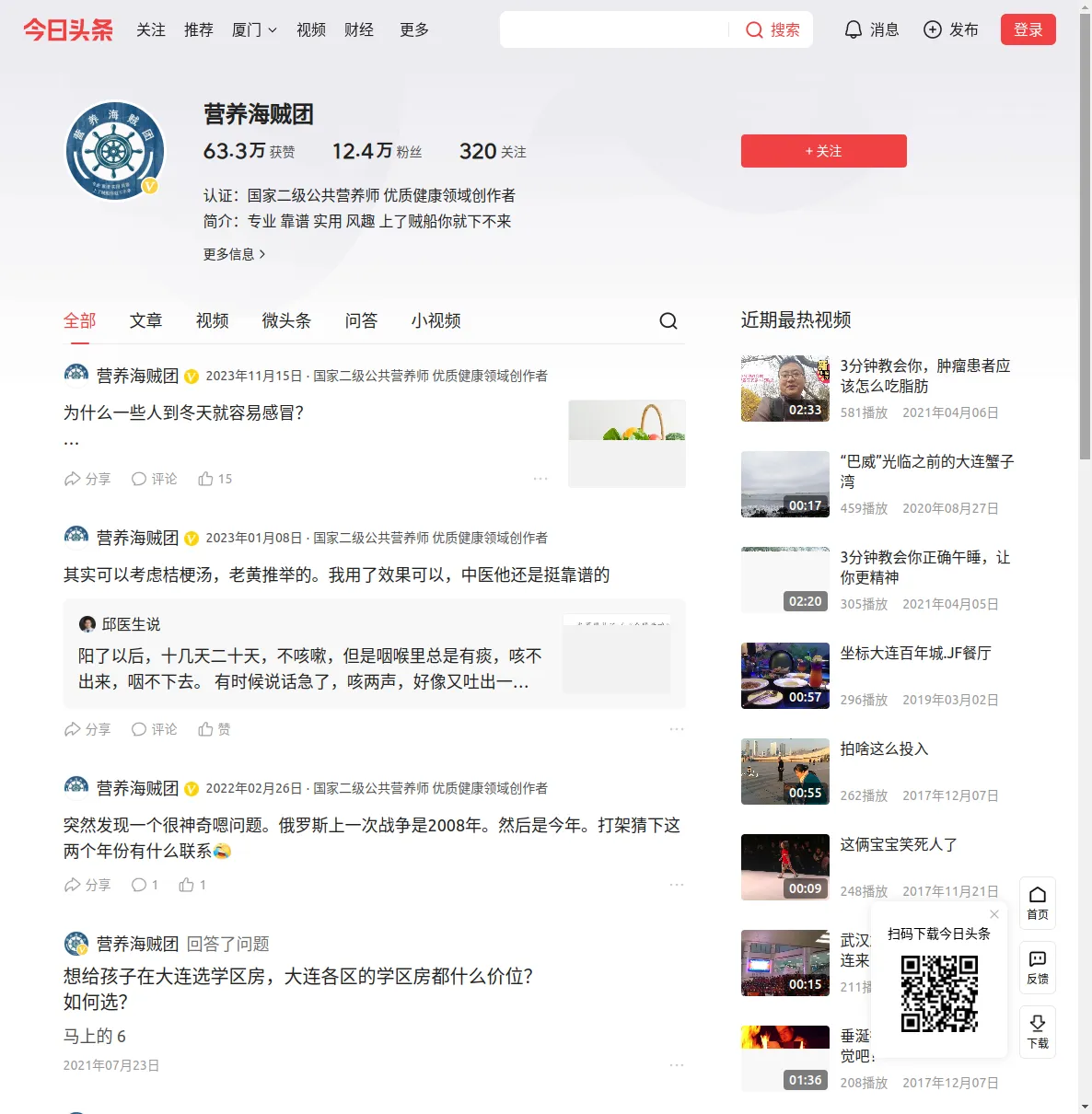This screenshot has width=1092, height=1114.
Task: Share the 为什么一些人到冬天就容易感冒 post
Action: click(87, 479)
